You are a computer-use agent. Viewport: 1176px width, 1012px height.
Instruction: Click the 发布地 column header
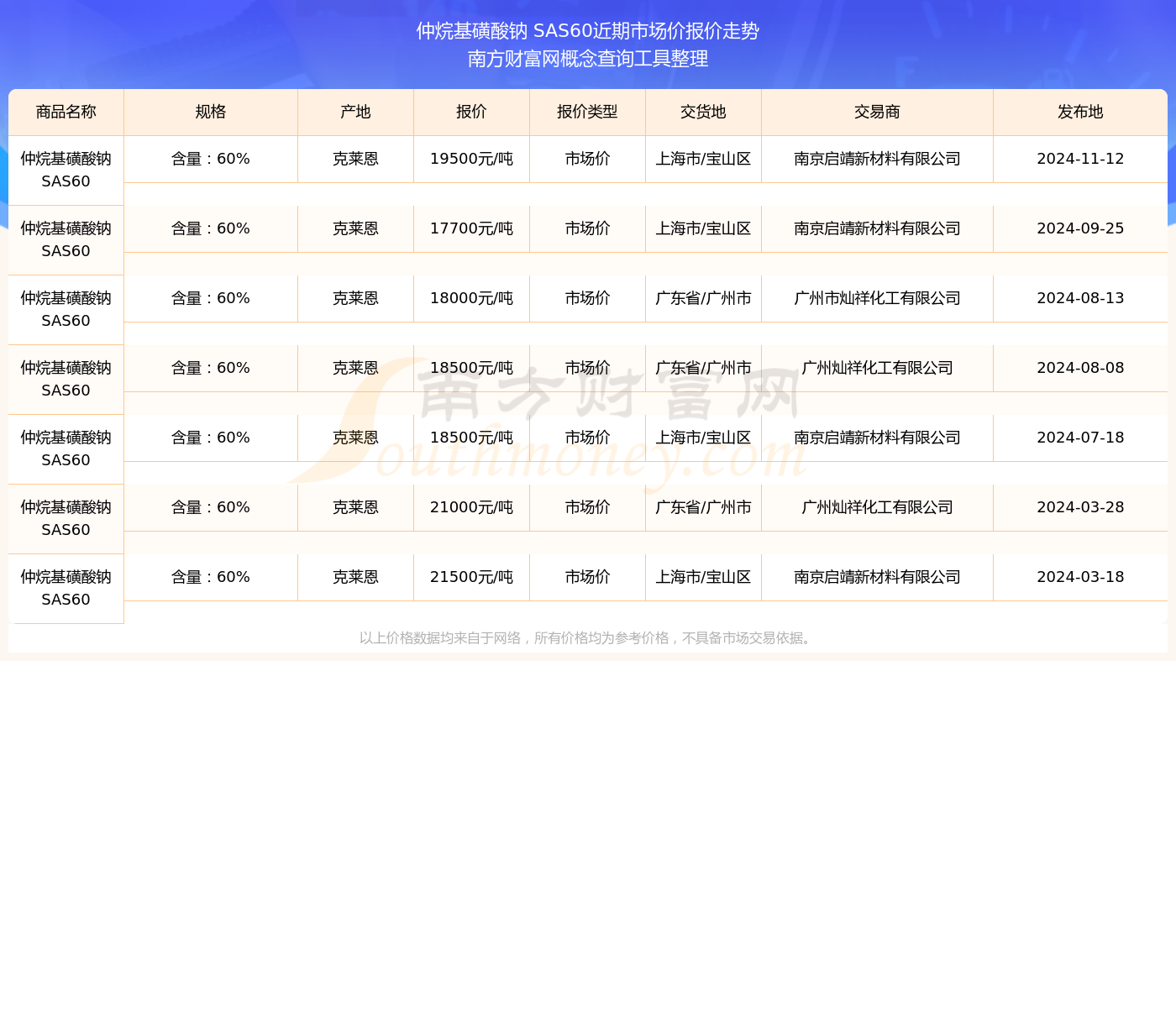(x=1080, y=113)
